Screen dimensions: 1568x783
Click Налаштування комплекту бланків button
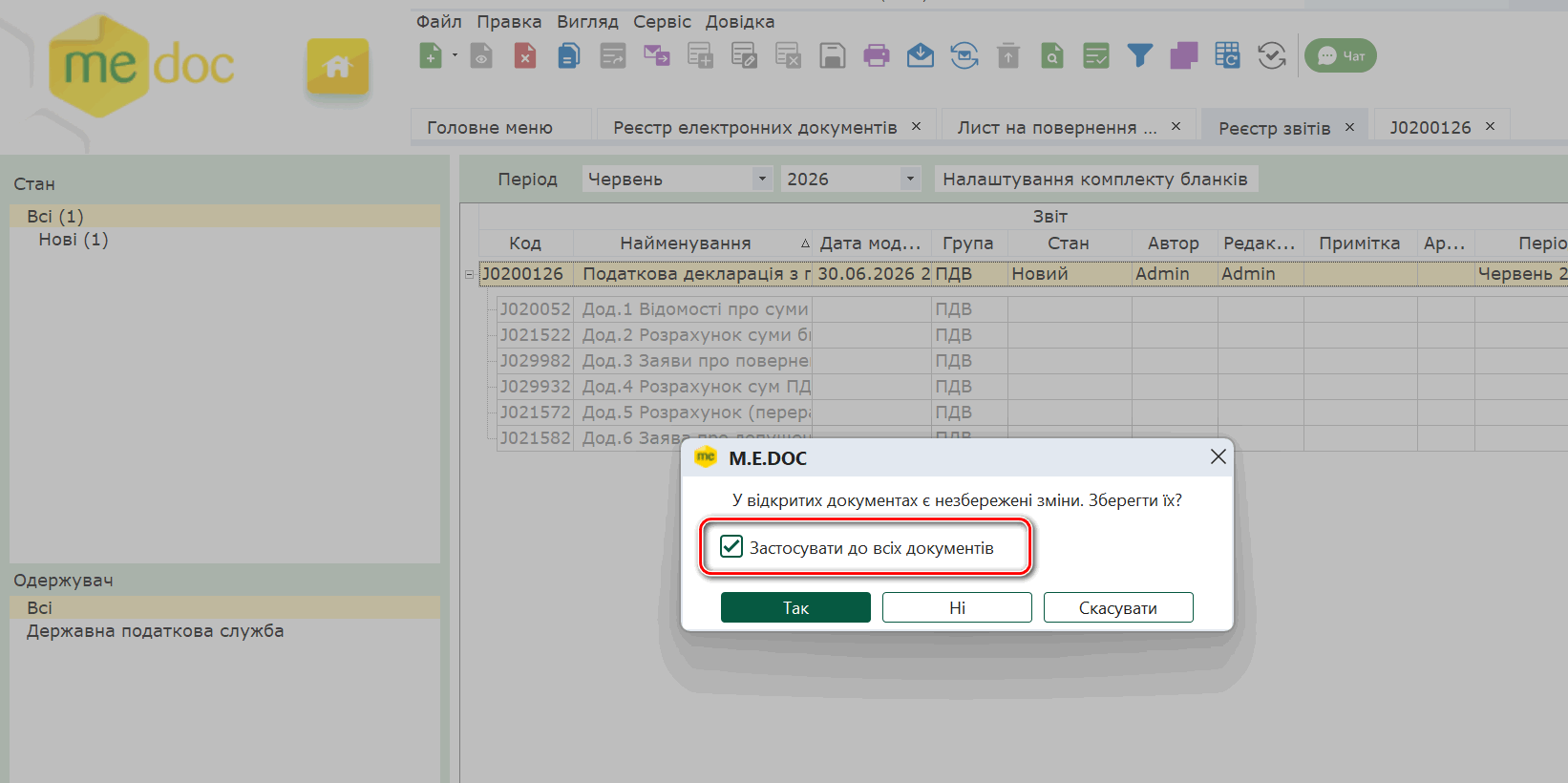(1095, 179)
